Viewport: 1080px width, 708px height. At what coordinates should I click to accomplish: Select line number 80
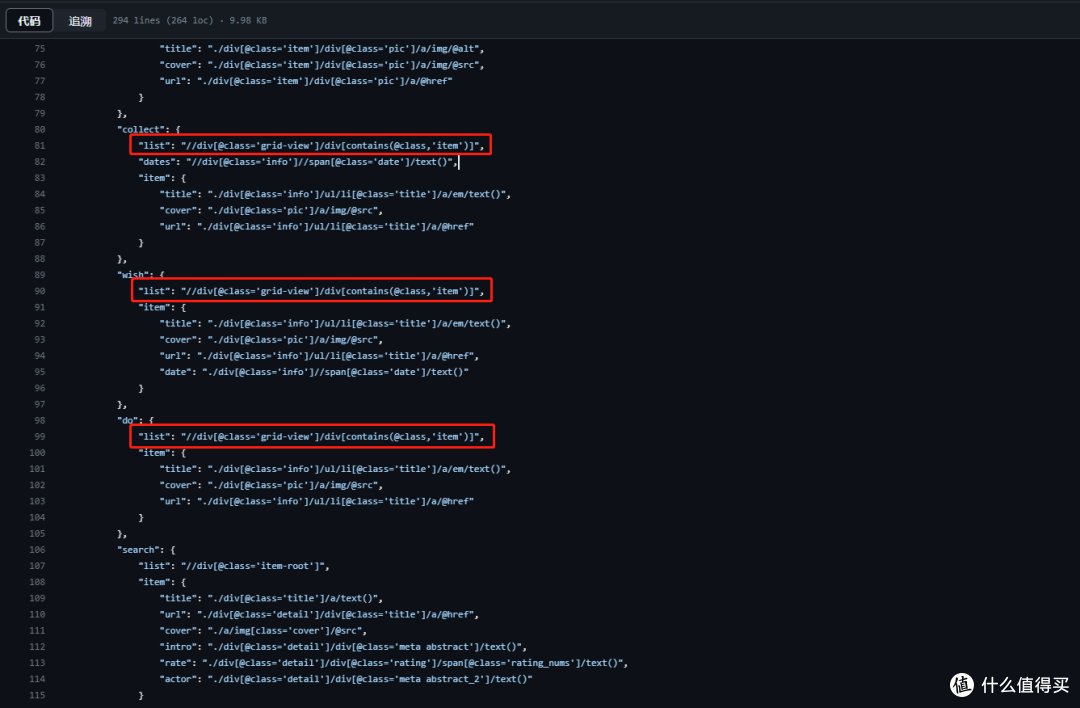(39, 129)
